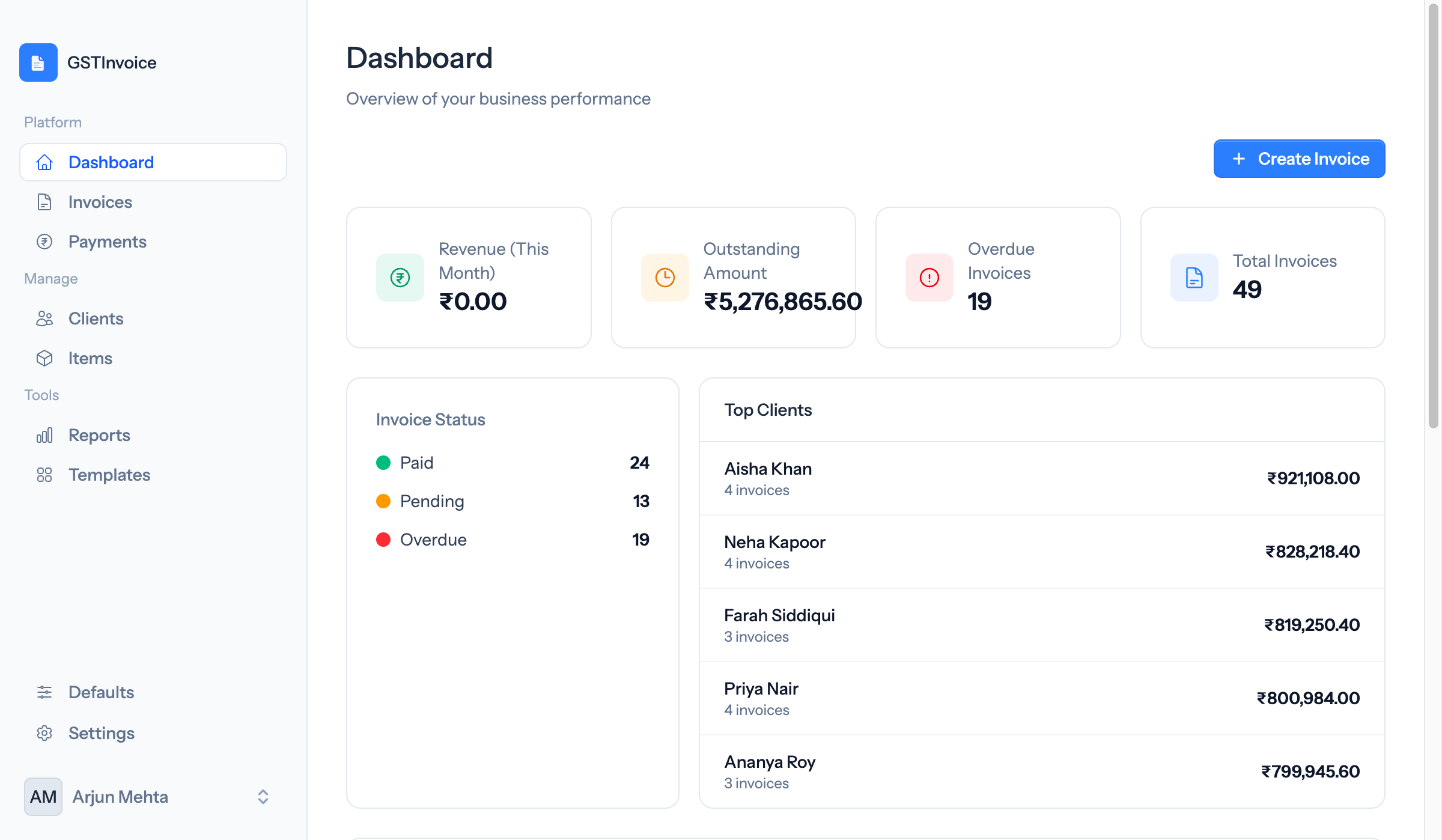Click the Create Invoice button
This screenshot has width=1442, height=840.
[x=1299, y=159]
